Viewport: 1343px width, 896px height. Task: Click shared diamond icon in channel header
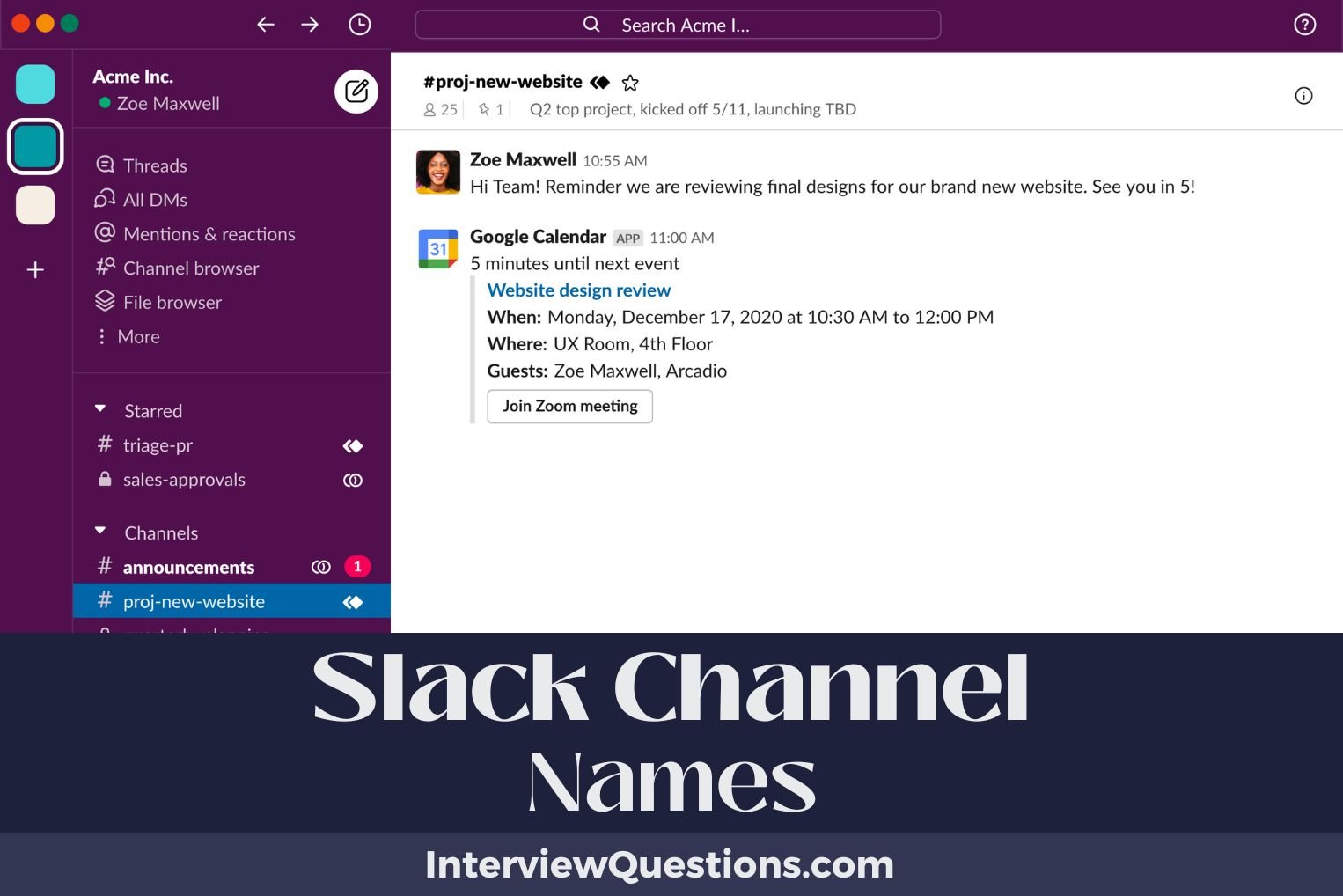(x=600, y=82)
